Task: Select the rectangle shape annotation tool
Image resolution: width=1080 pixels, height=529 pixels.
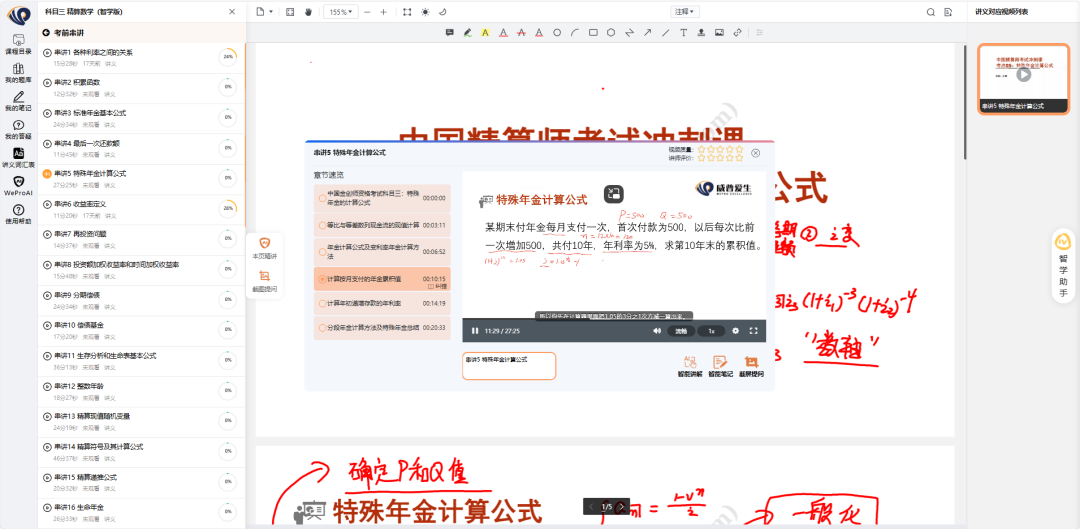Action: pyautogui.click(x=593, y=33)
